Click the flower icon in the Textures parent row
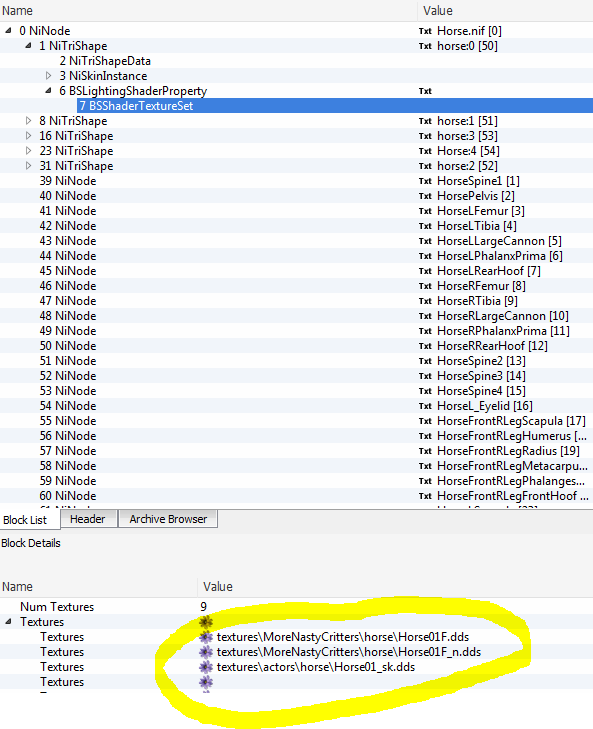Image resolution: width=593 pixels, height=729 pixels. coord(206,622)
